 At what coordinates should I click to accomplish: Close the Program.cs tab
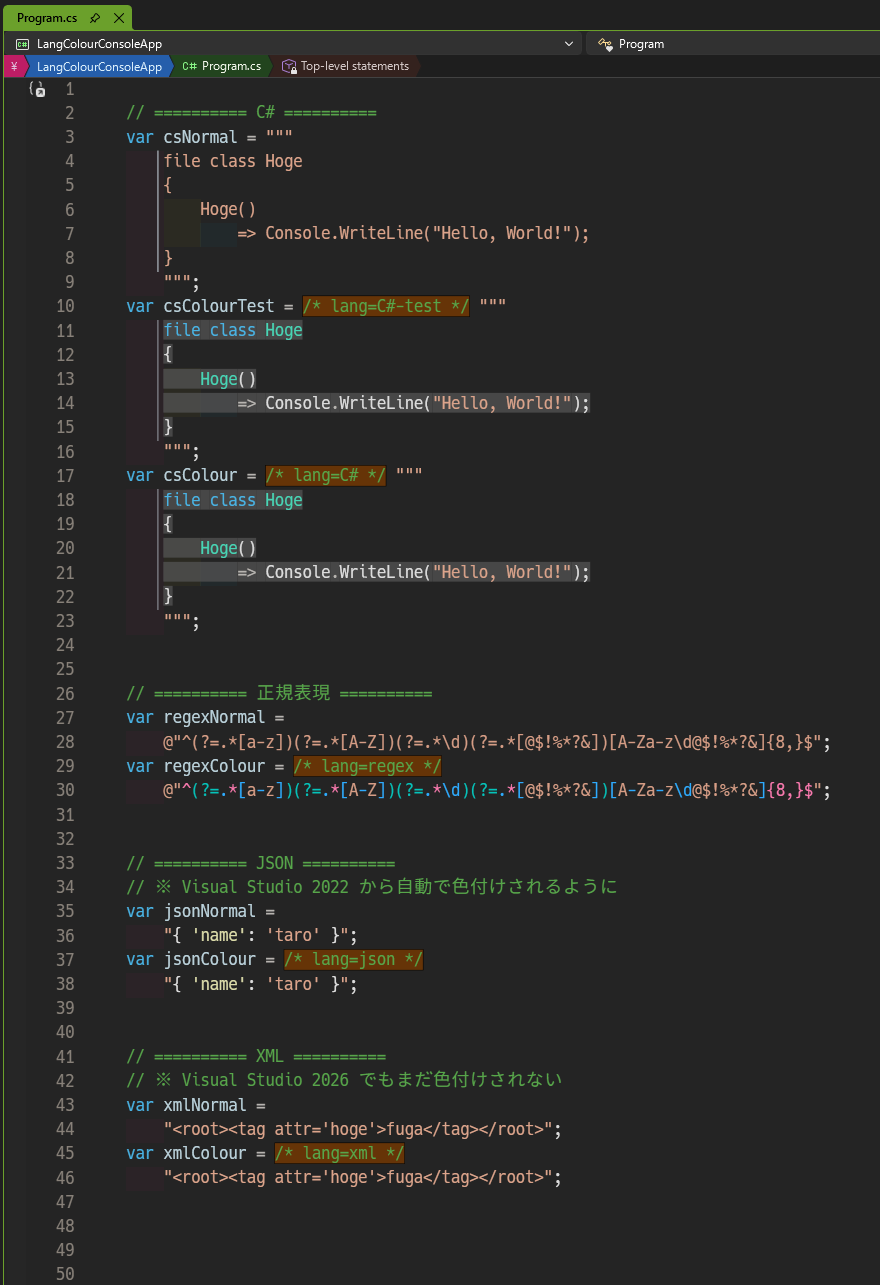click(x=118, y=18)
